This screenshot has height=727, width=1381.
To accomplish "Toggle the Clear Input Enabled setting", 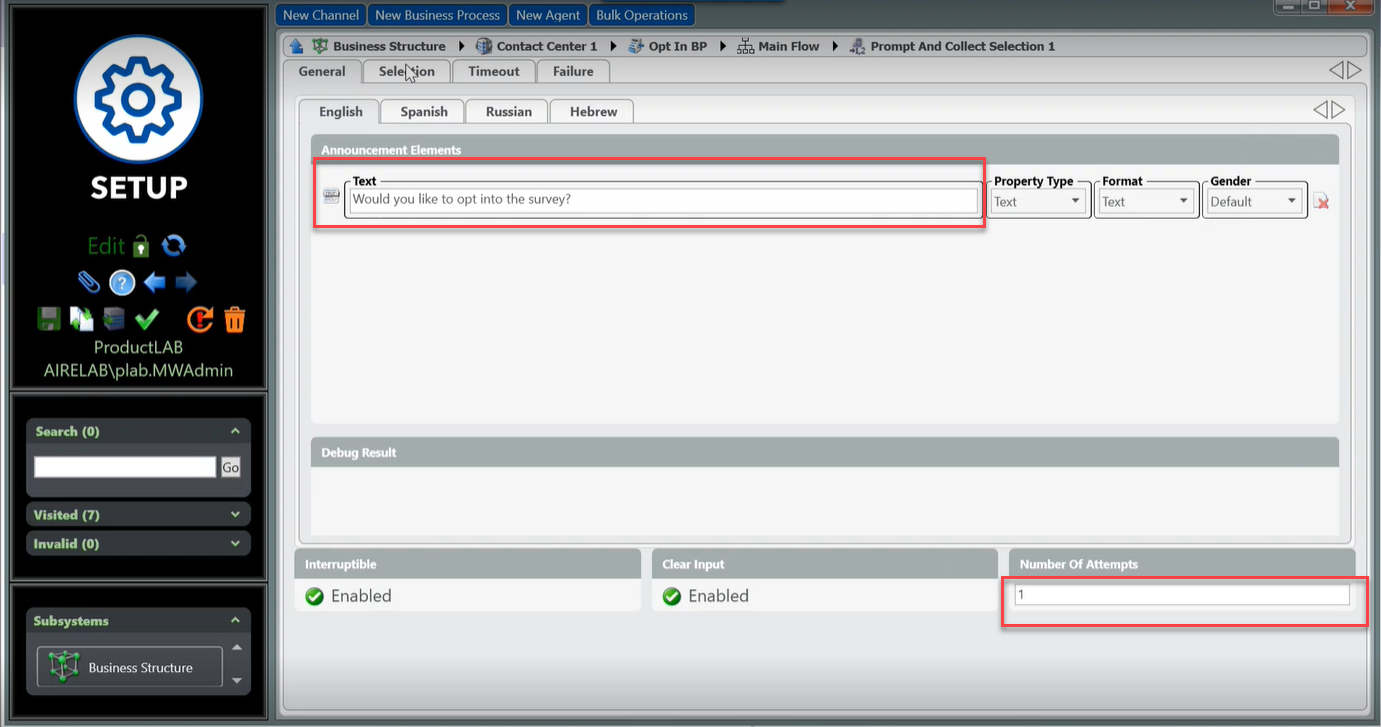I will (706, 596).
